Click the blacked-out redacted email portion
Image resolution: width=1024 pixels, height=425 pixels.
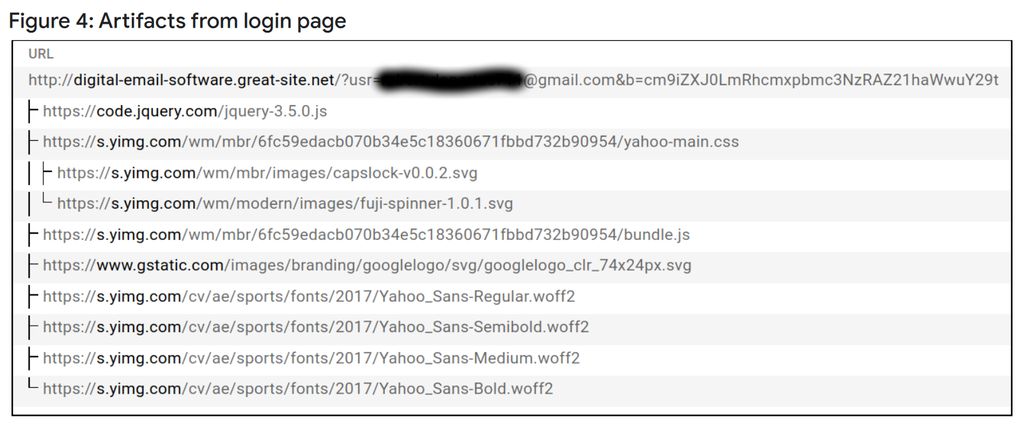tap(452, 80)
